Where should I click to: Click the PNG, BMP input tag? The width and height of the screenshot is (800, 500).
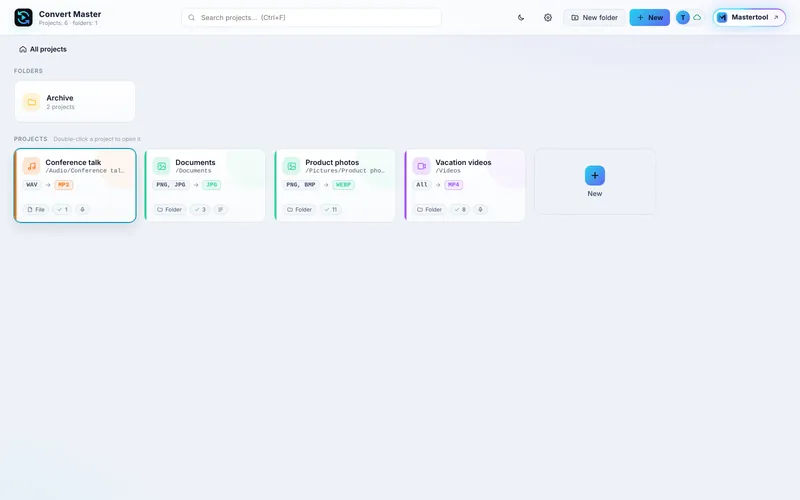pyautogui.click(x=301, y=185)
